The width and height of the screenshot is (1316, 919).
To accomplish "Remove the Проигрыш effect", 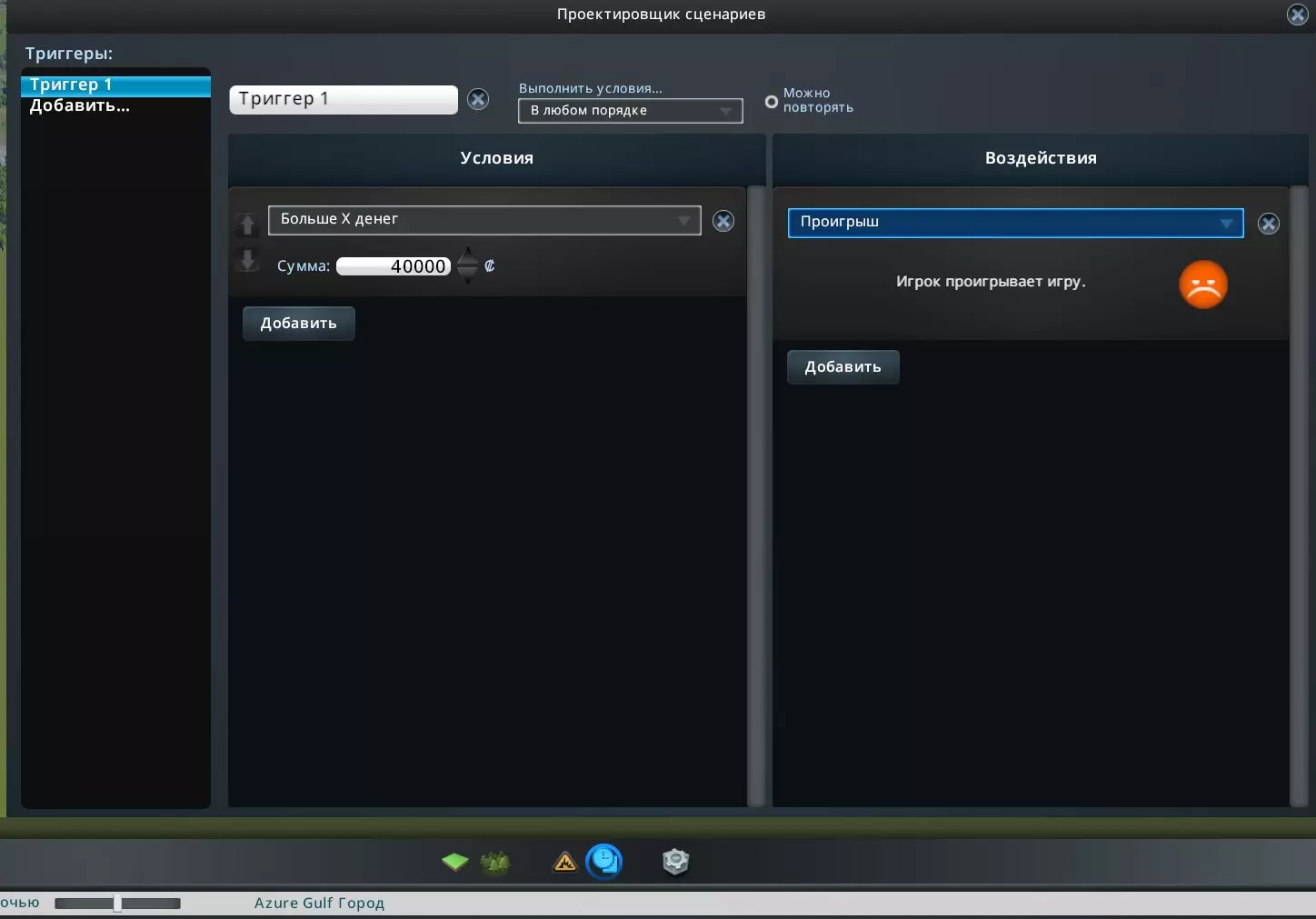I will tap(1269, 224).
